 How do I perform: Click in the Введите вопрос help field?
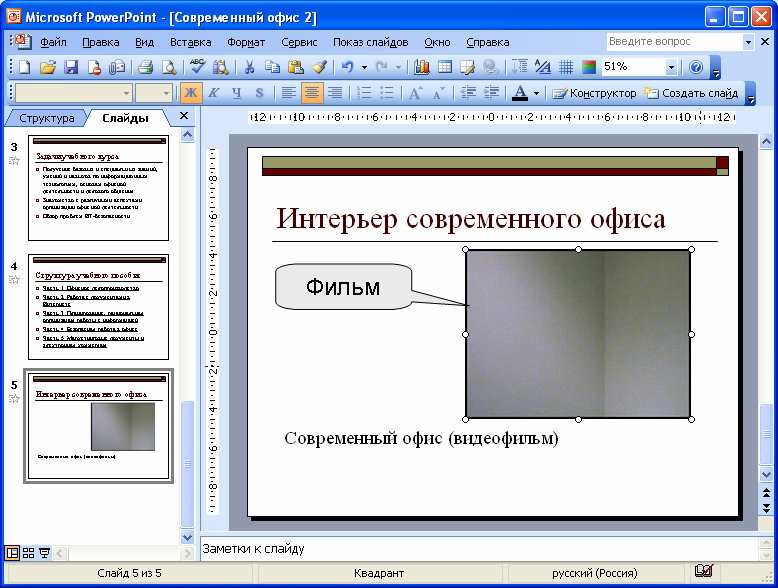click(674, 42)
